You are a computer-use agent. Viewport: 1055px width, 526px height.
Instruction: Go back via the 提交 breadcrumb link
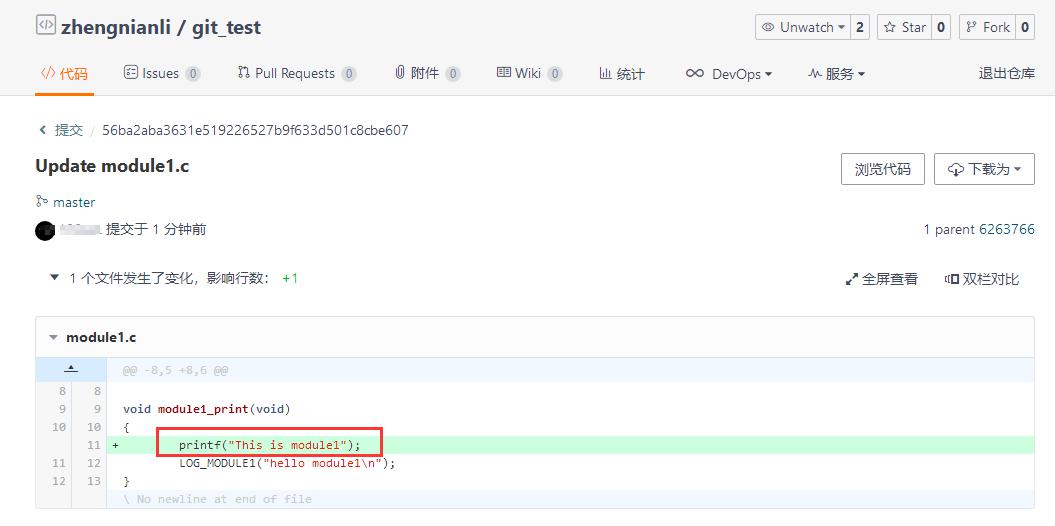point(61,130)
